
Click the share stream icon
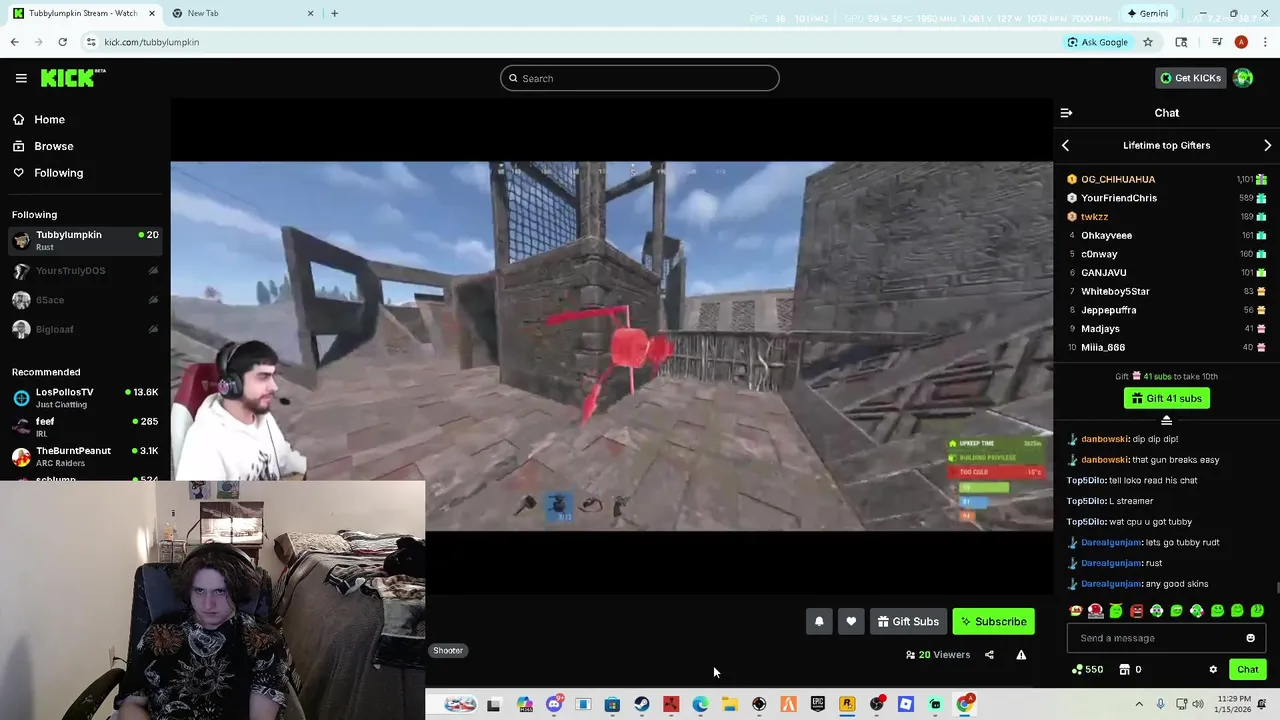click(989, 655)
